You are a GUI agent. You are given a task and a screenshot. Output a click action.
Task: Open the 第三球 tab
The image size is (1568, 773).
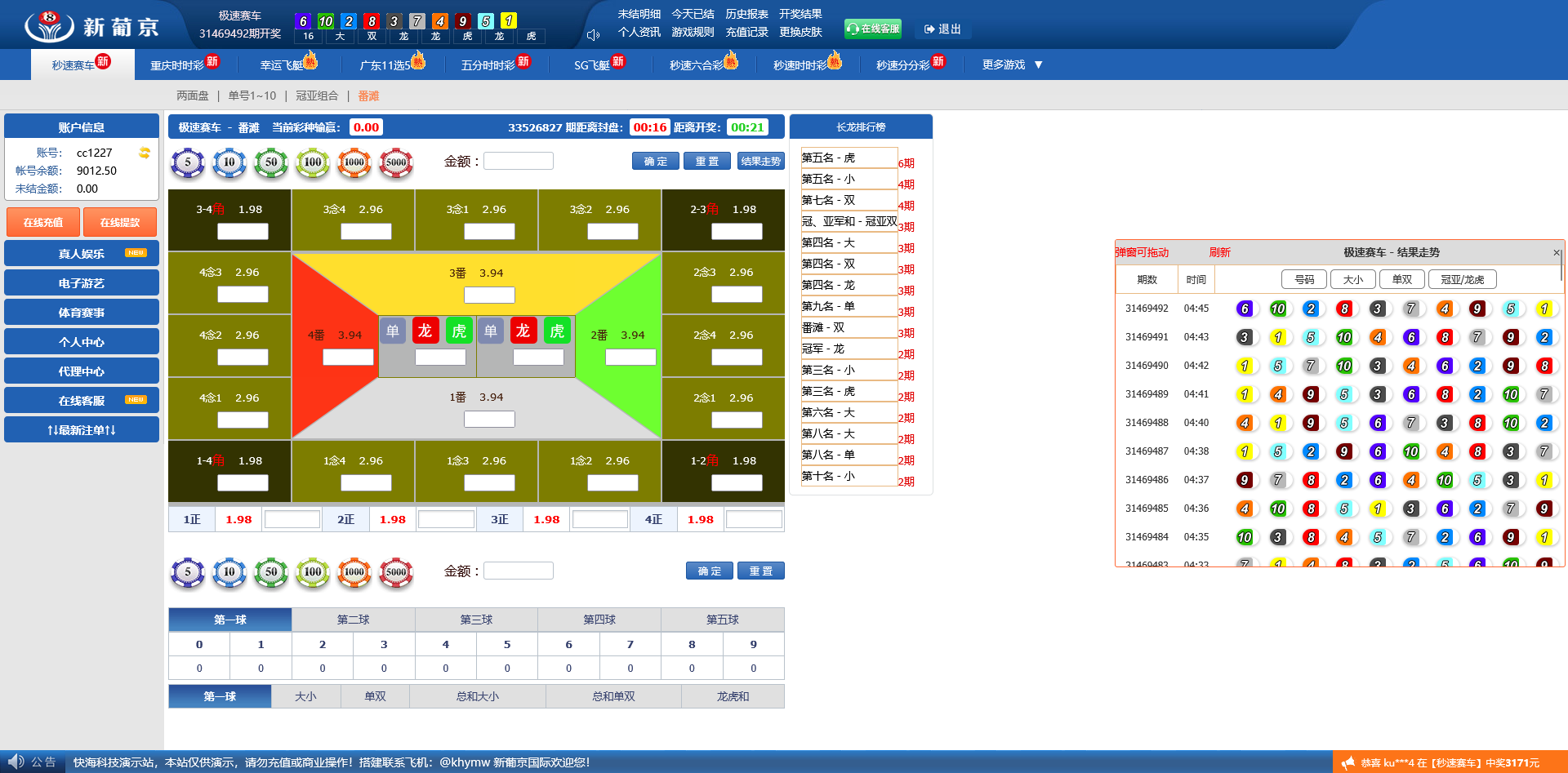pyautogui.click(x=476, y=620)
